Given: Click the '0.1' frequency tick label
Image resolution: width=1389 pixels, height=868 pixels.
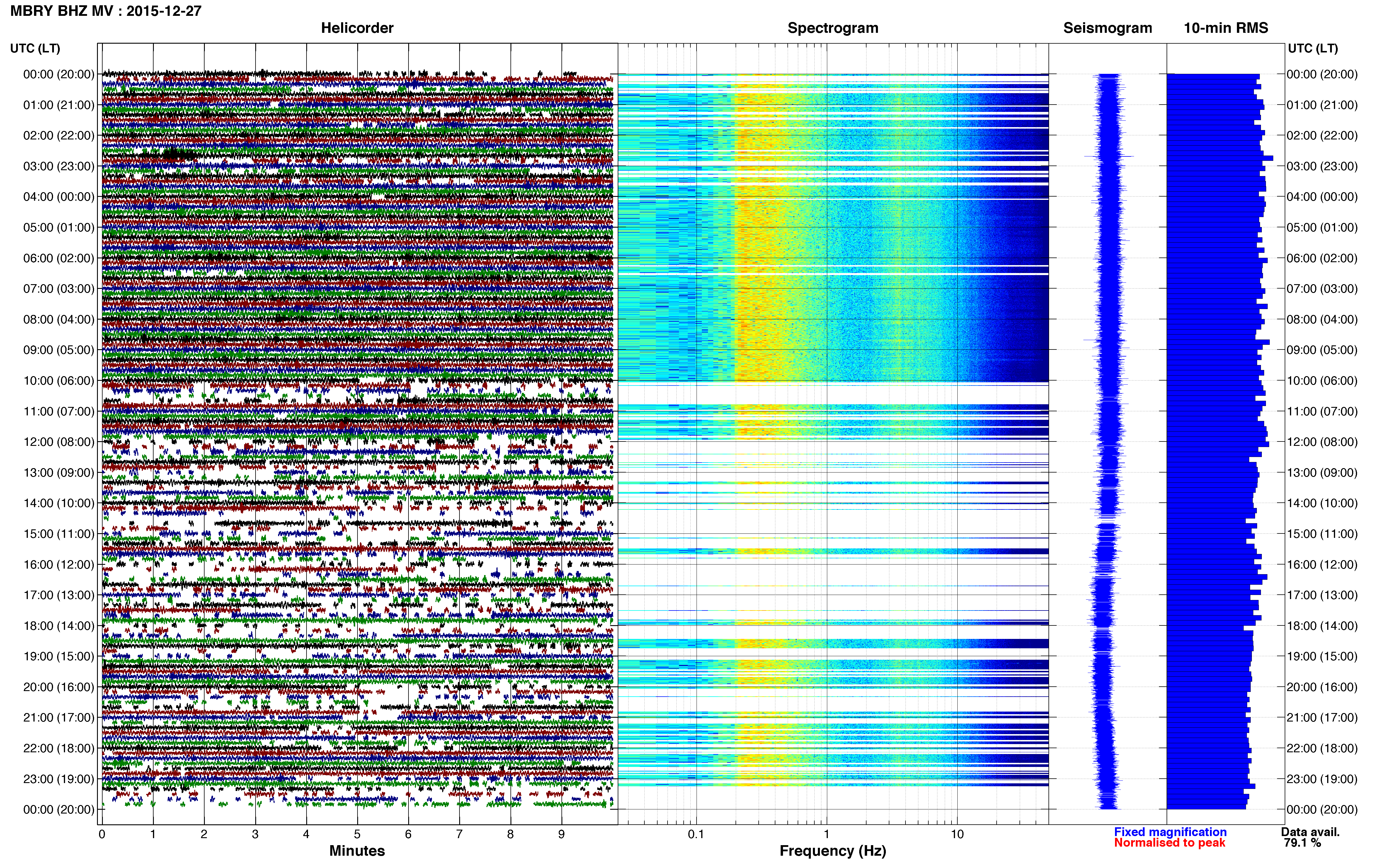Looking at the screenshot, I should (x=696, y=835).
